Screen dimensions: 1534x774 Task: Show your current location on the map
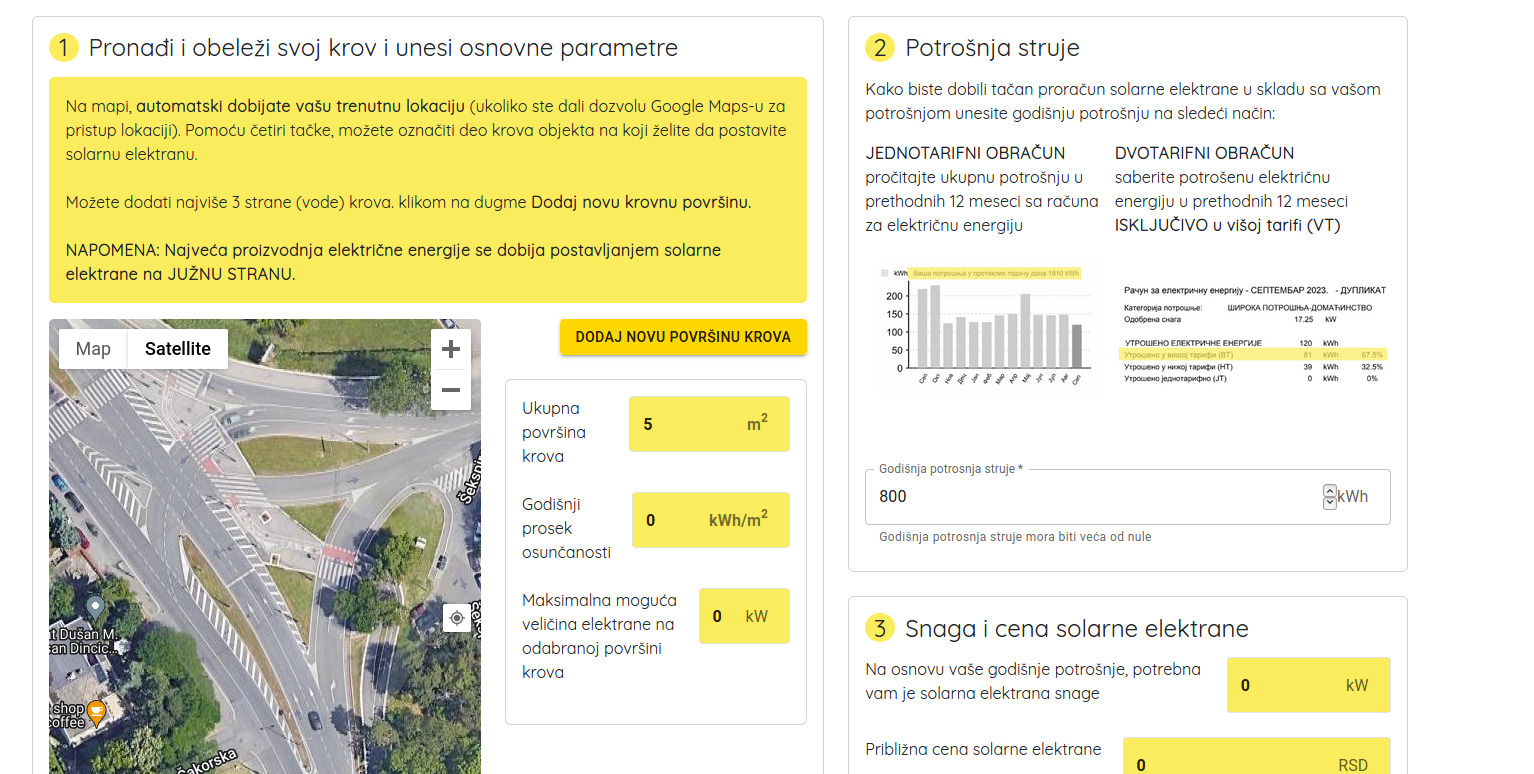point(457,618)
